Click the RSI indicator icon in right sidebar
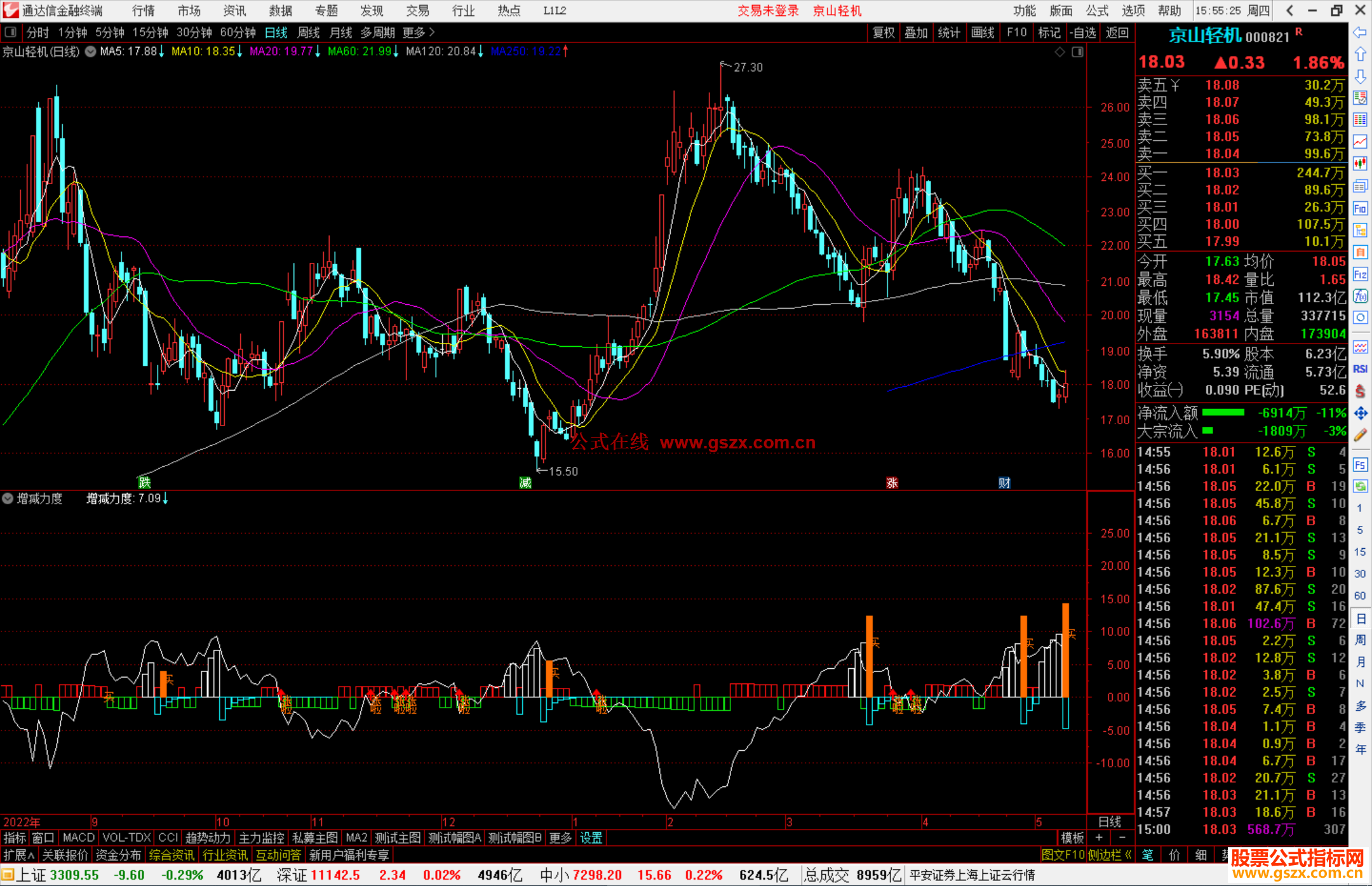The height and width of the screenshot is (886, 1372). tap(1360, 369)
